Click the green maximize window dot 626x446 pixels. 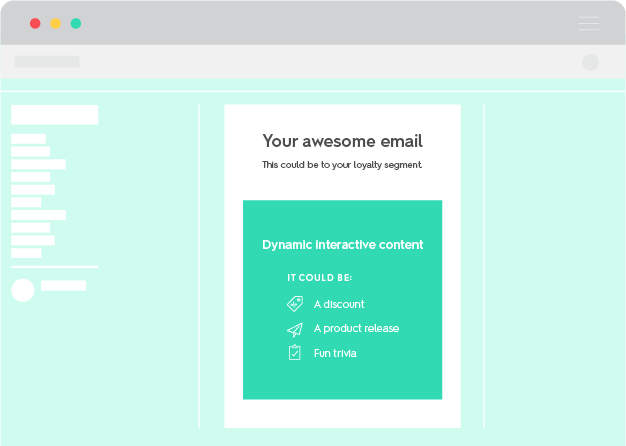tap(76, 24)
